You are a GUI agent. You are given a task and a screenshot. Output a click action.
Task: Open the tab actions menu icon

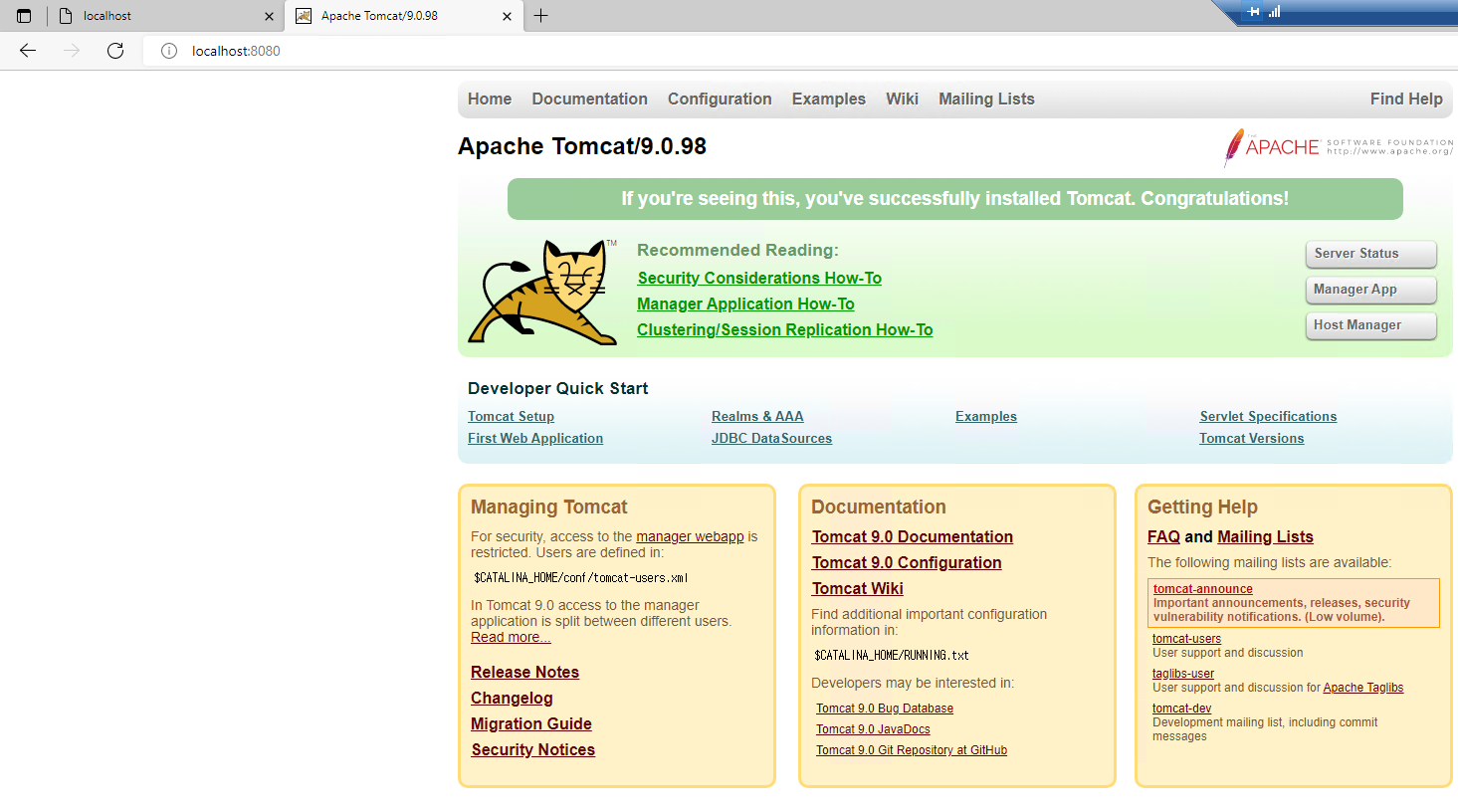24,16
